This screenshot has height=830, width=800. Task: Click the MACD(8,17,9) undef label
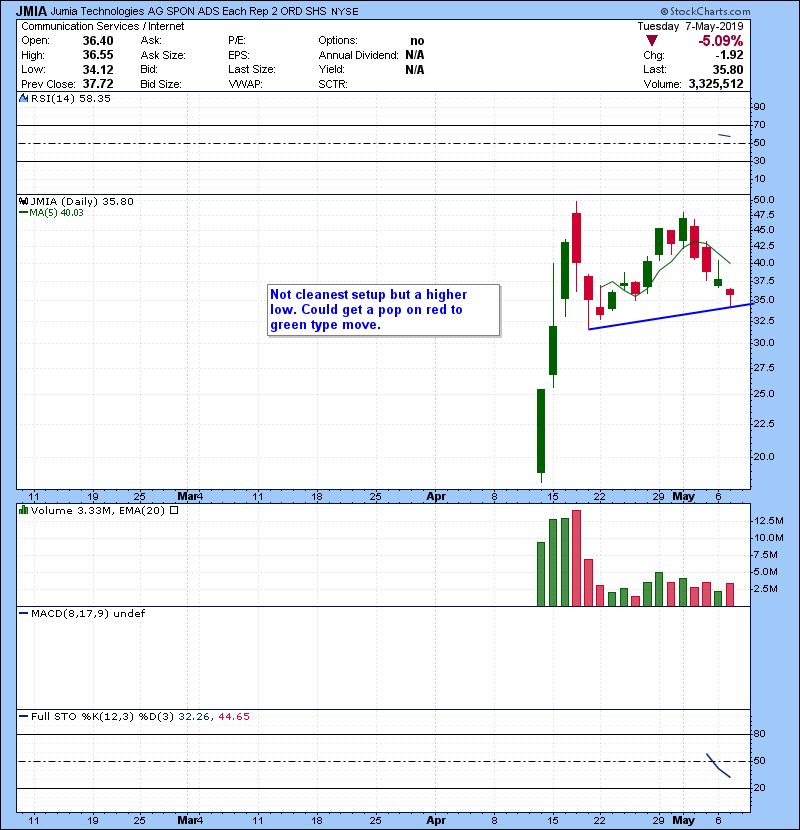pyautogui.click(x=88, y=614)
